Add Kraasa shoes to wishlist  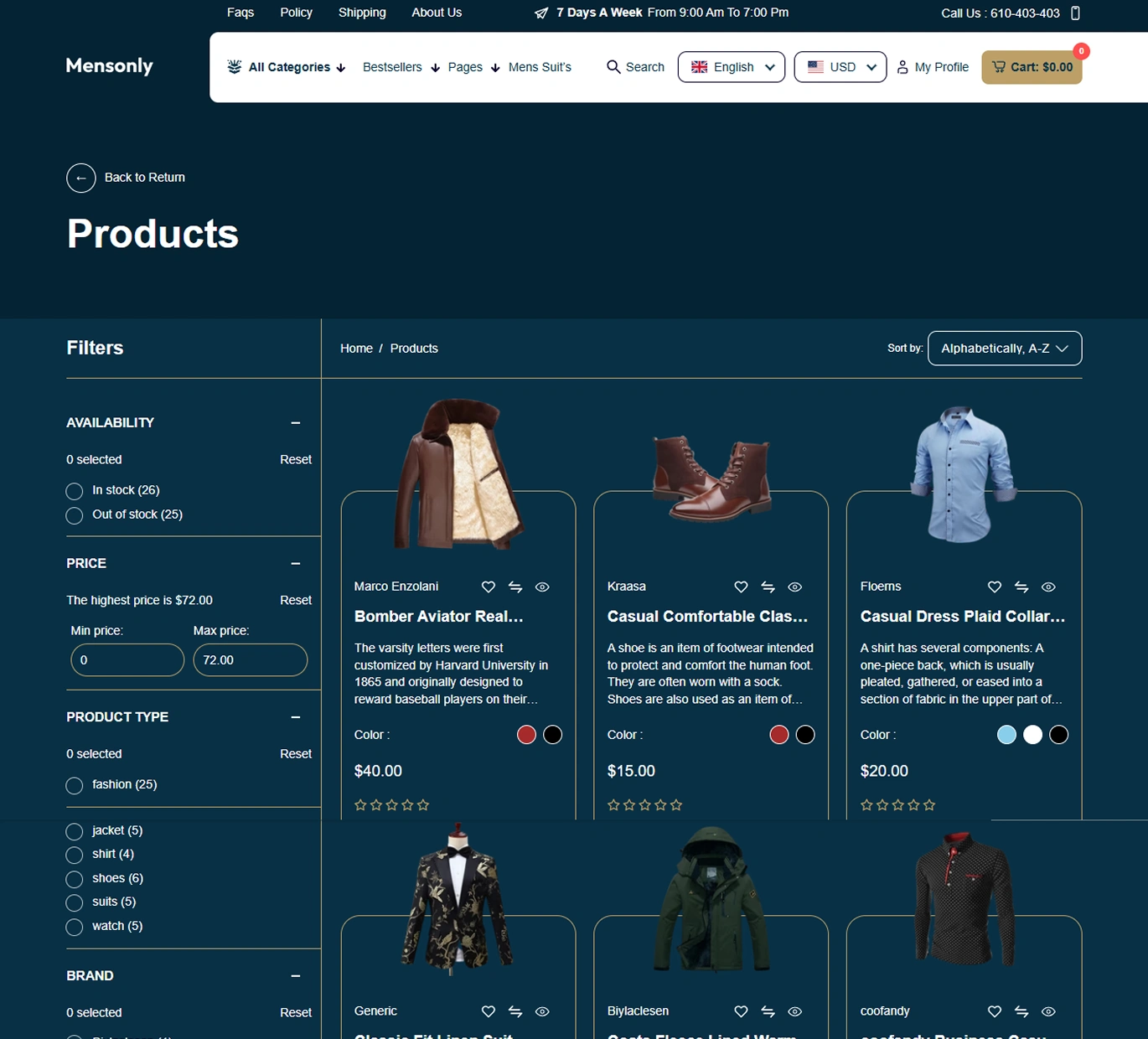coord(741,587)
